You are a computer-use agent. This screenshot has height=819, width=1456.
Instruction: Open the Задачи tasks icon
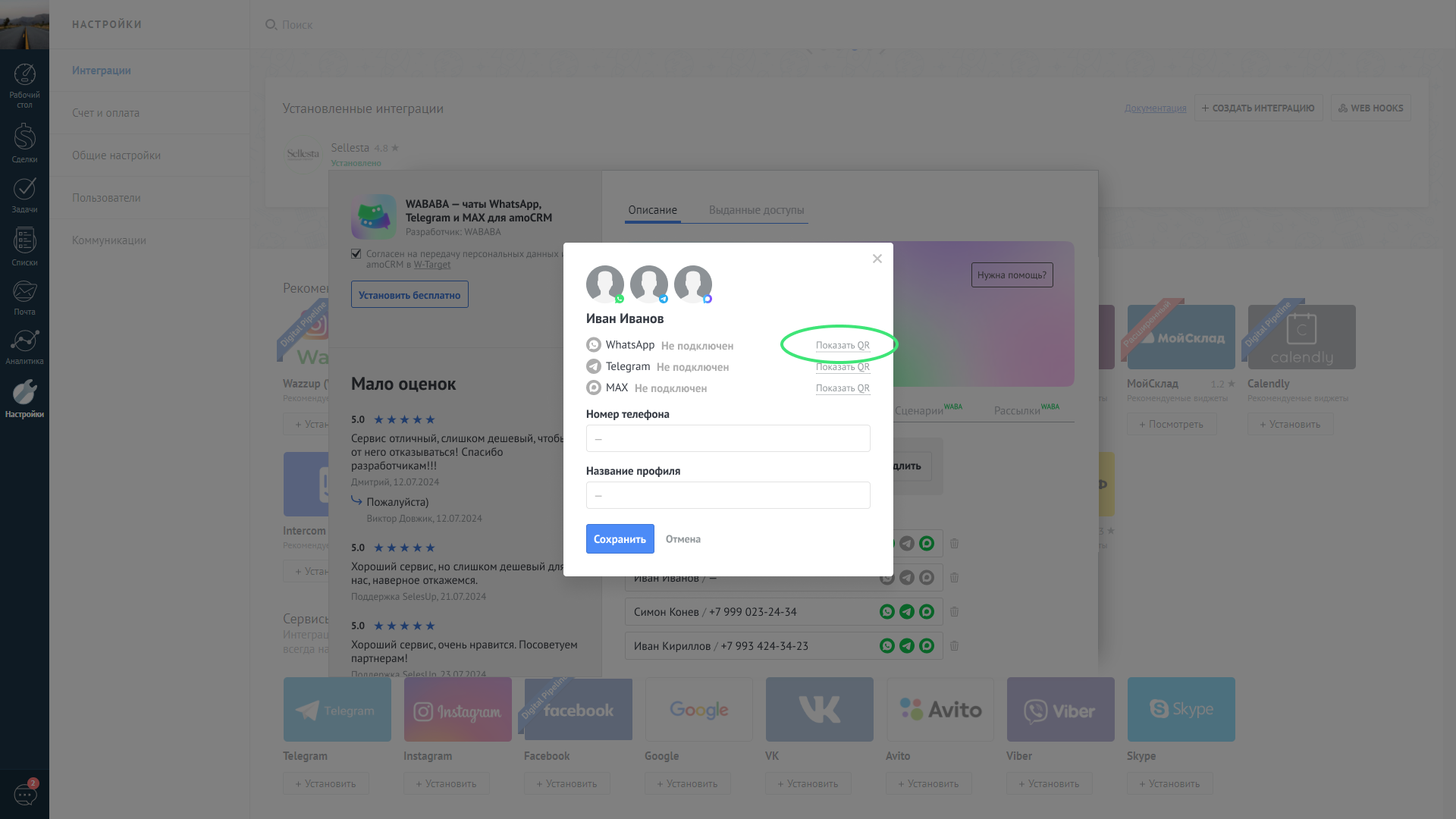point(24,195)
